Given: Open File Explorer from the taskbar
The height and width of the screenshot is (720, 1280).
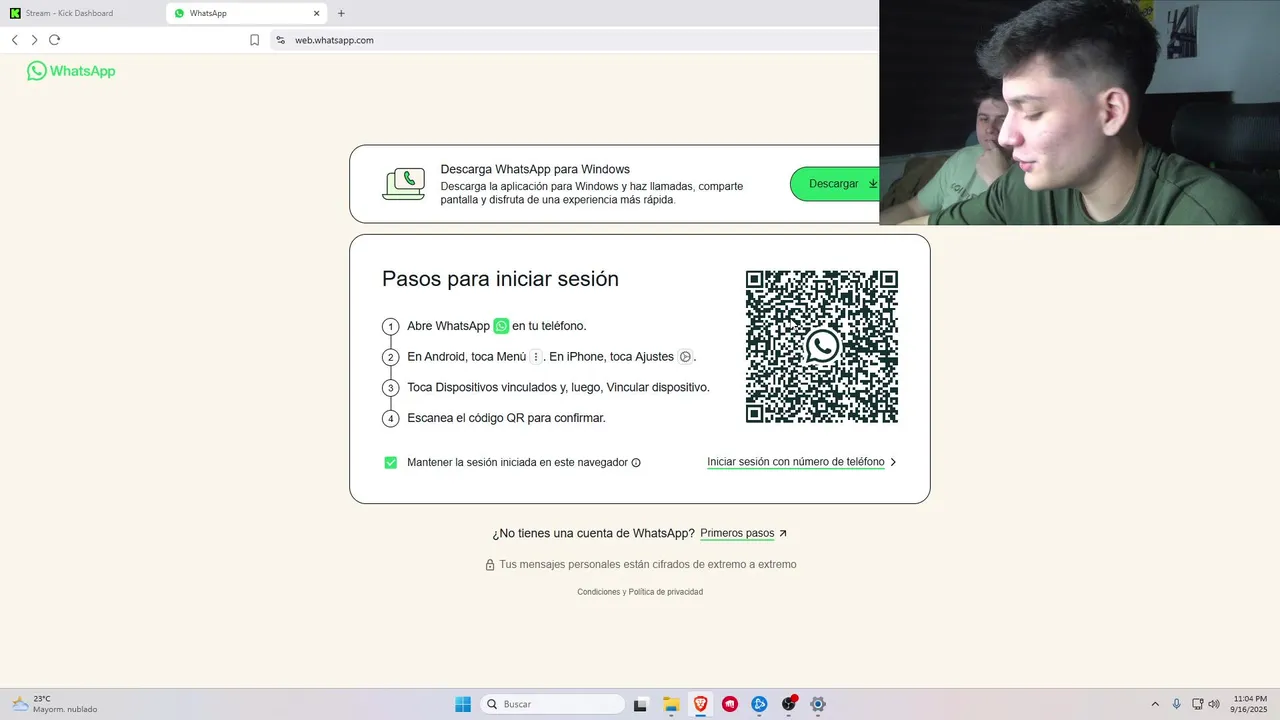Looking at the screenshot, I should click(x=671, y=704).
